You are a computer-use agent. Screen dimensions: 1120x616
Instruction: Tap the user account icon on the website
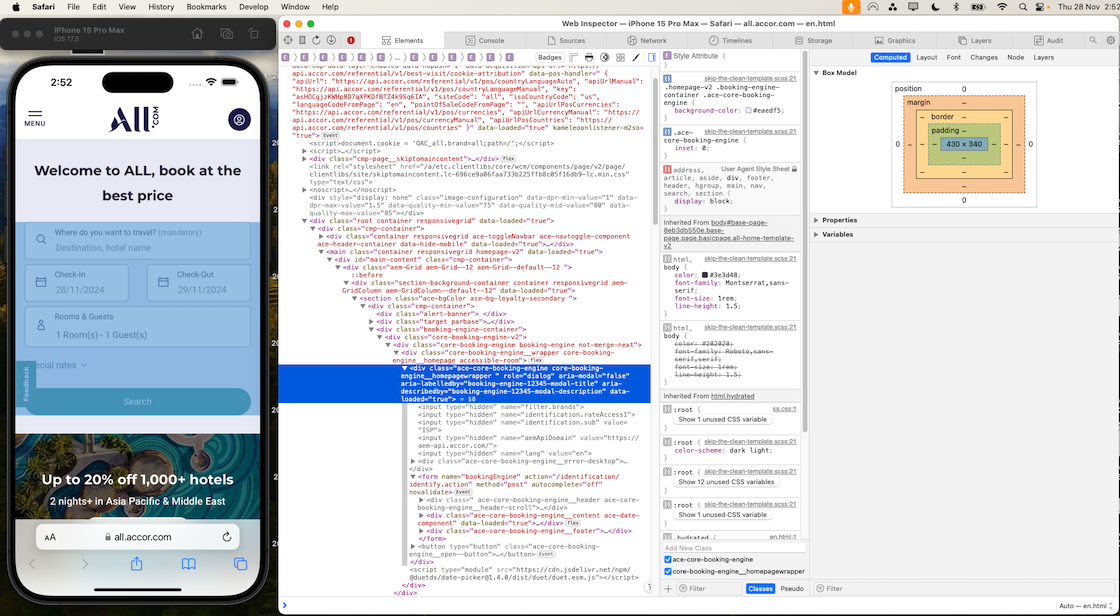click(x=239, y=119)
